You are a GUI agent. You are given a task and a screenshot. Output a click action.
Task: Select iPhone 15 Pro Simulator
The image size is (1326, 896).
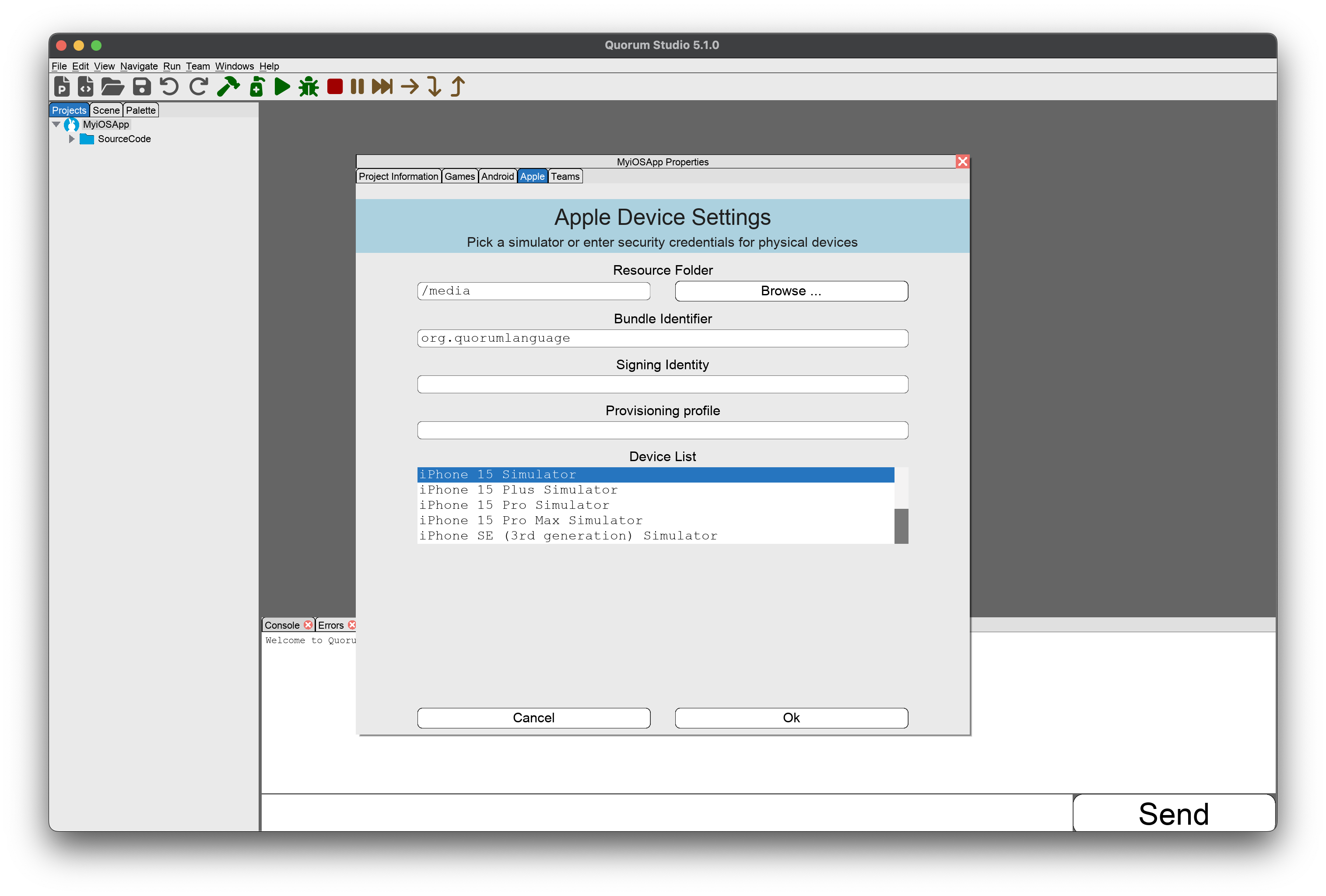click(656, 505)
